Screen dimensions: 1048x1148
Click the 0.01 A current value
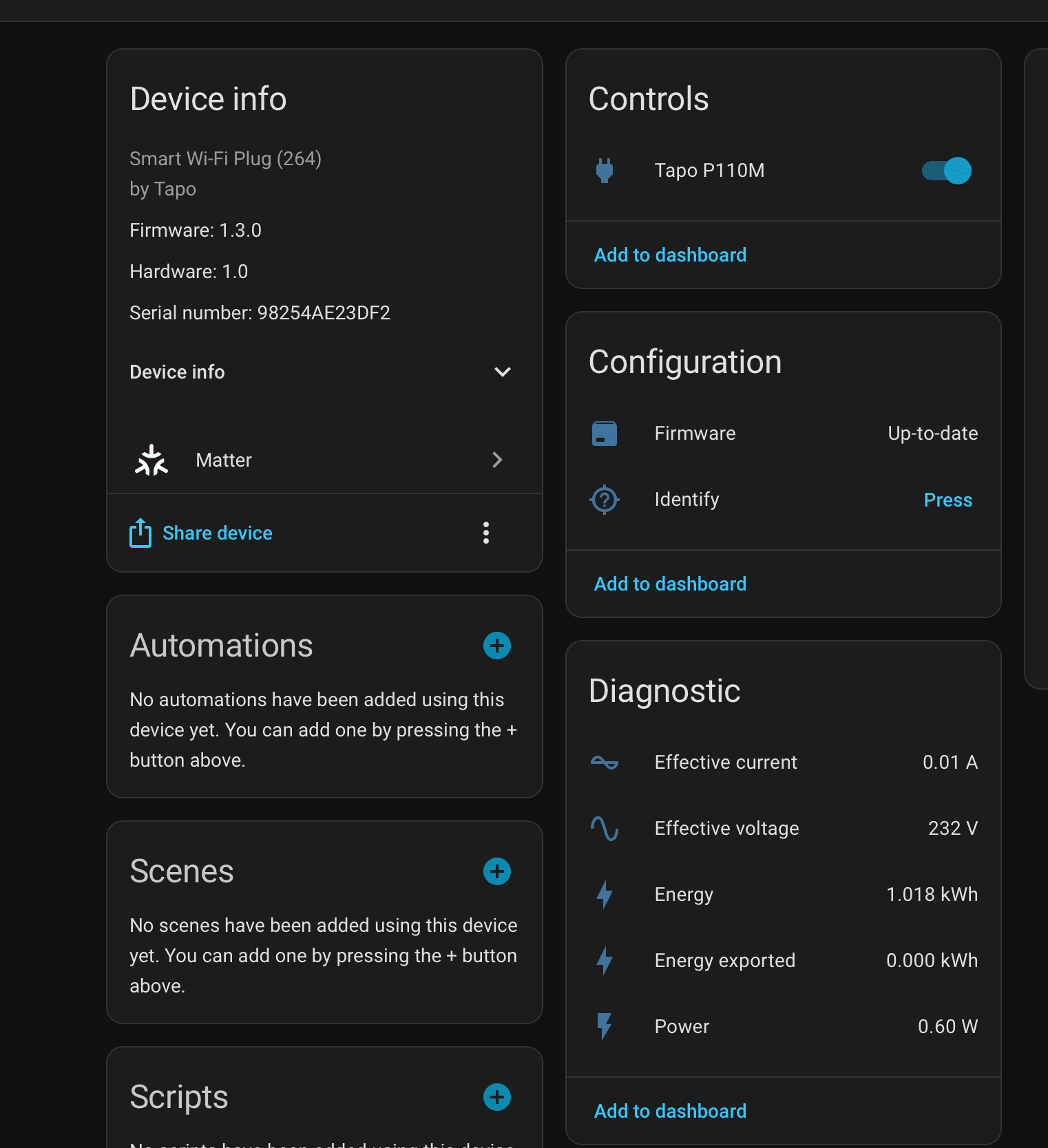click(x=950, y=763)
